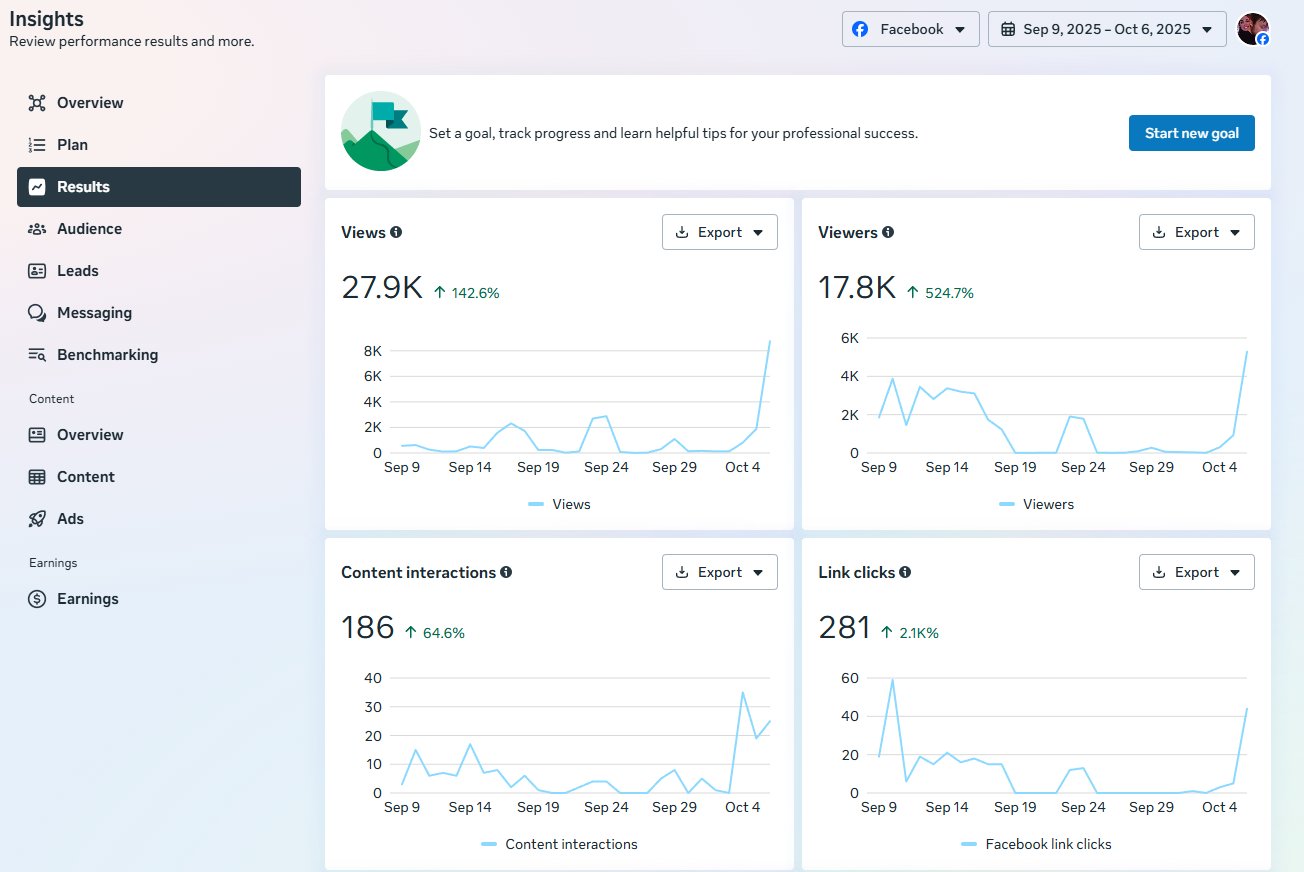Image resolution: width=1304 pixels, height=872 pixels.
Task: Click the Leads contact-card icon
Action: click(37, 270)
